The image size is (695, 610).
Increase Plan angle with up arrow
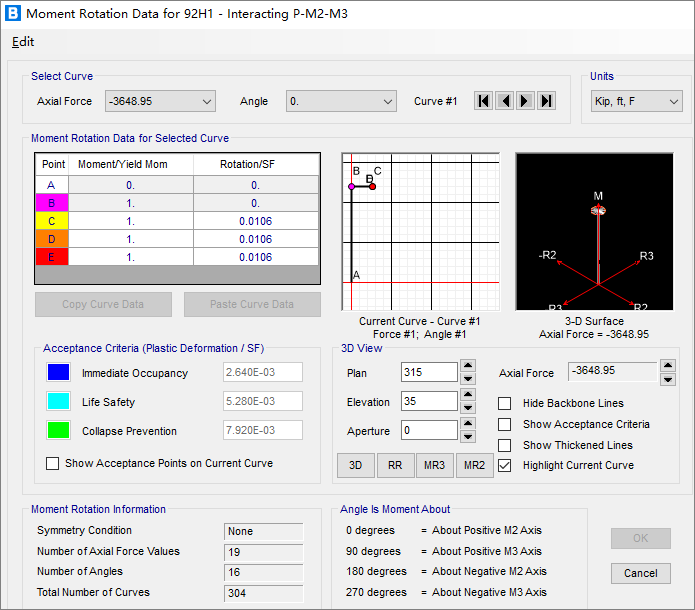pyautogui.click(x=468, y=365)
